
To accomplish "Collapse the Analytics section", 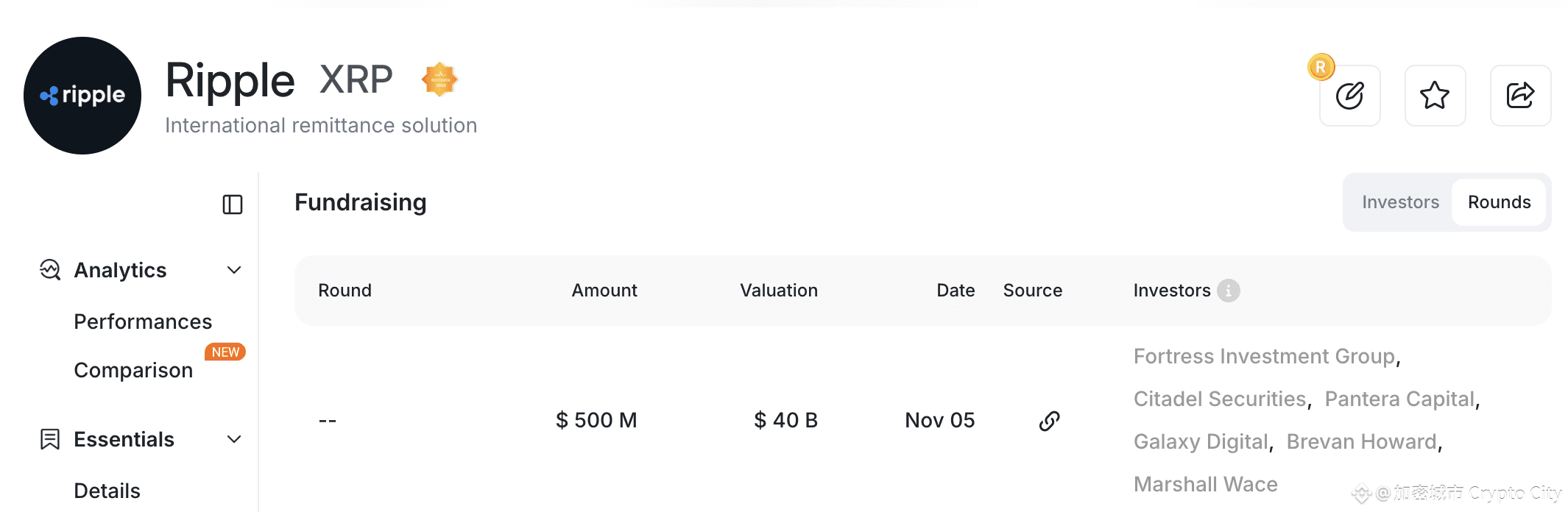I will [233, 270].
